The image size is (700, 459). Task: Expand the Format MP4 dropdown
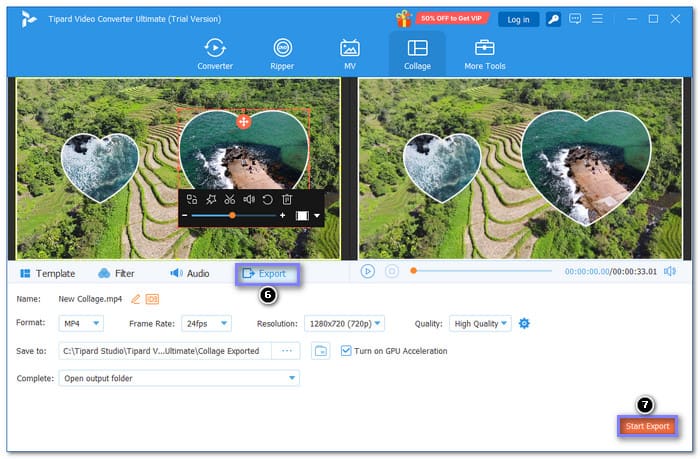coord(80,323)
